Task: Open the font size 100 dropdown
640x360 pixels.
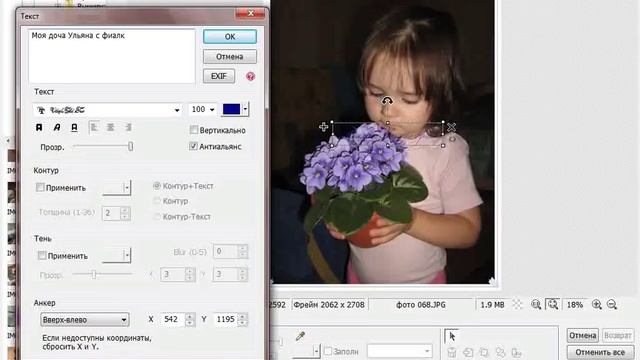Action: coord(212,109)
